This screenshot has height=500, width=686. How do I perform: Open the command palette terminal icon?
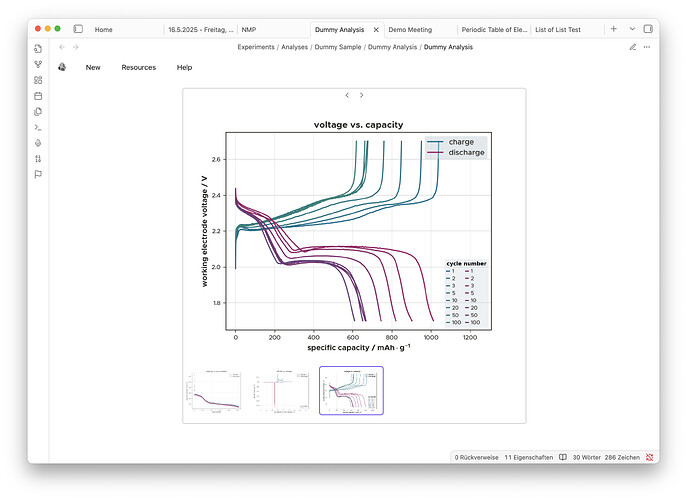tap(38, 127)
